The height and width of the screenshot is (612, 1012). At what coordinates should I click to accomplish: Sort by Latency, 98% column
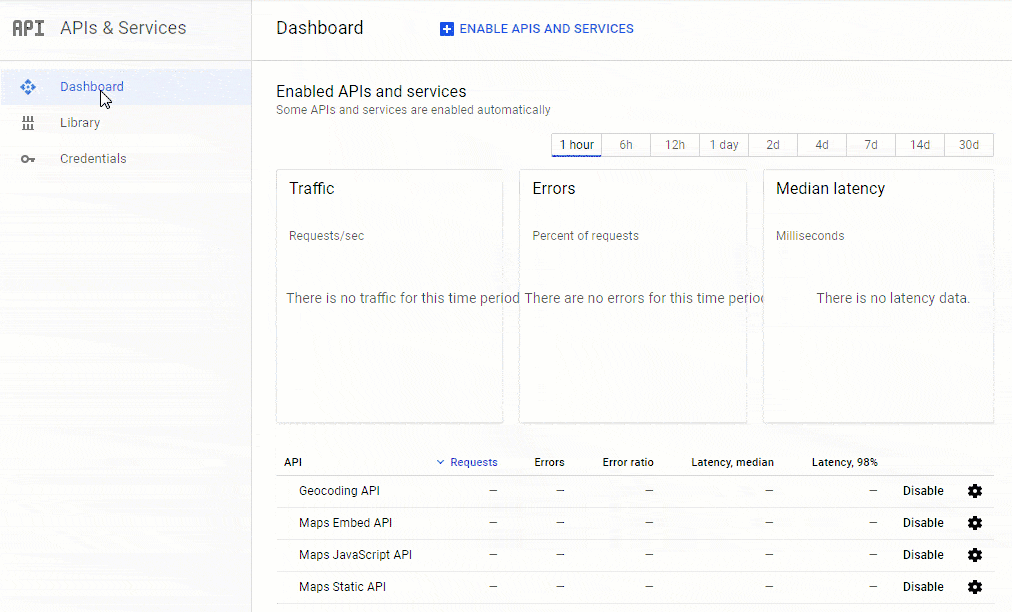[845, 462]
